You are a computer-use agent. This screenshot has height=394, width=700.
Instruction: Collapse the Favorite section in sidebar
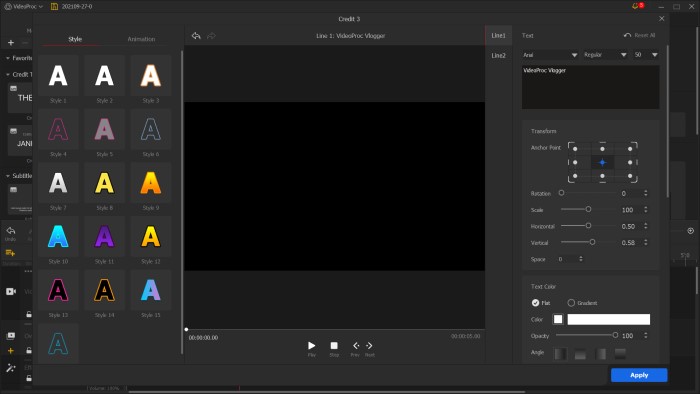(x=8, y=58)
